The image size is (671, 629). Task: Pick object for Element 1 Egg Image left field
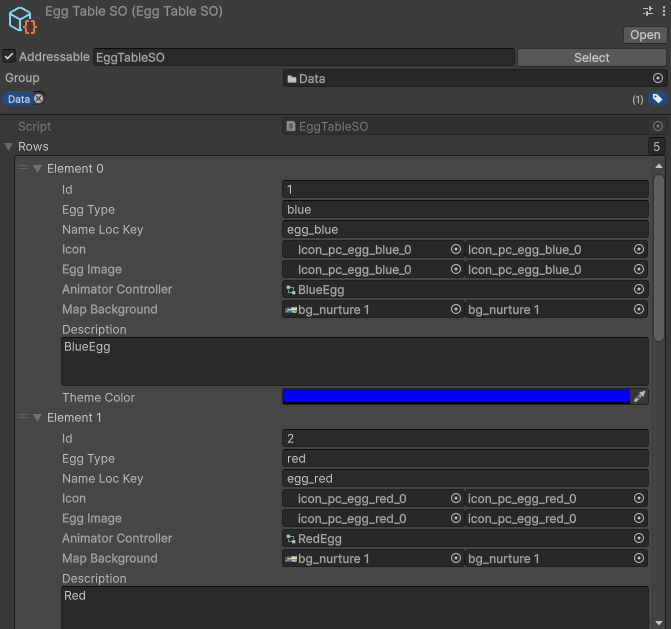pyautogui.click(x=456, y=518)
